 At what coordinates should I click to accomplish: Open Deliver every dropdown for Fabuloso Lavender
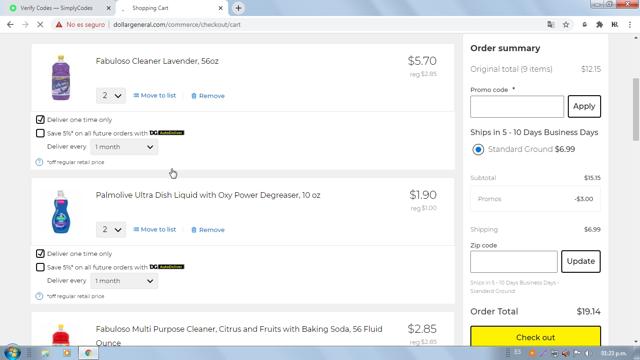[124, 147]
